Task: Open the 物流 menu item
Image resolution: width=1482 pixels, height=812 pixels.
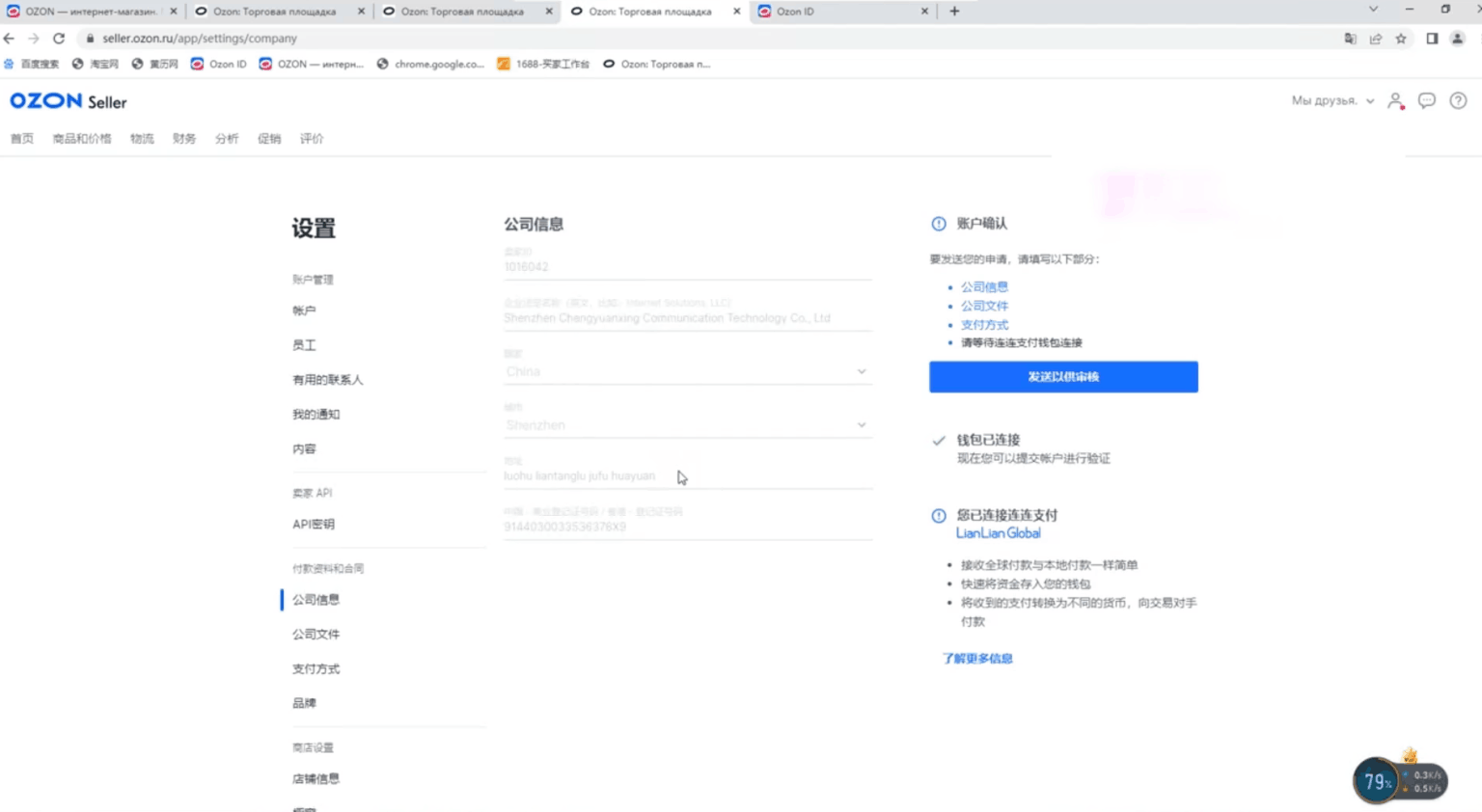Action: tap(142, 138)
